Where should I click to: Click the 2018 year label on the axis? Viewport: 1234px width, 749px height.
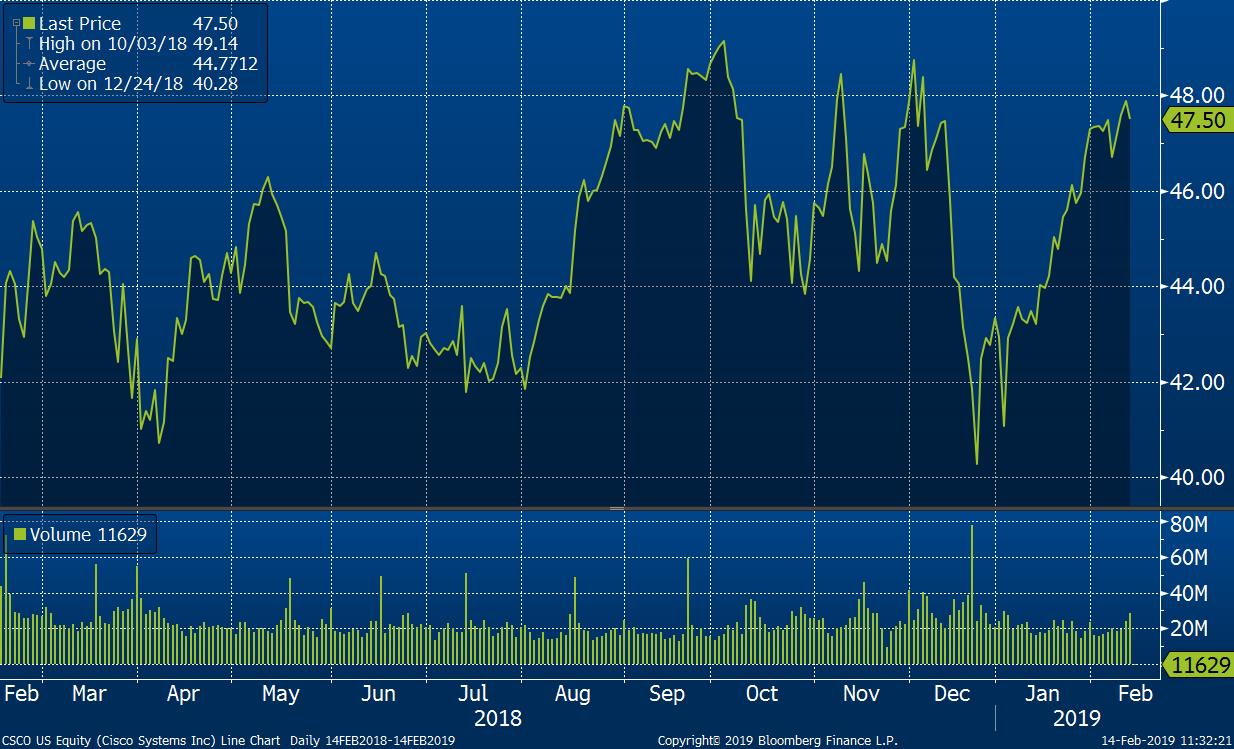(495, 718)
